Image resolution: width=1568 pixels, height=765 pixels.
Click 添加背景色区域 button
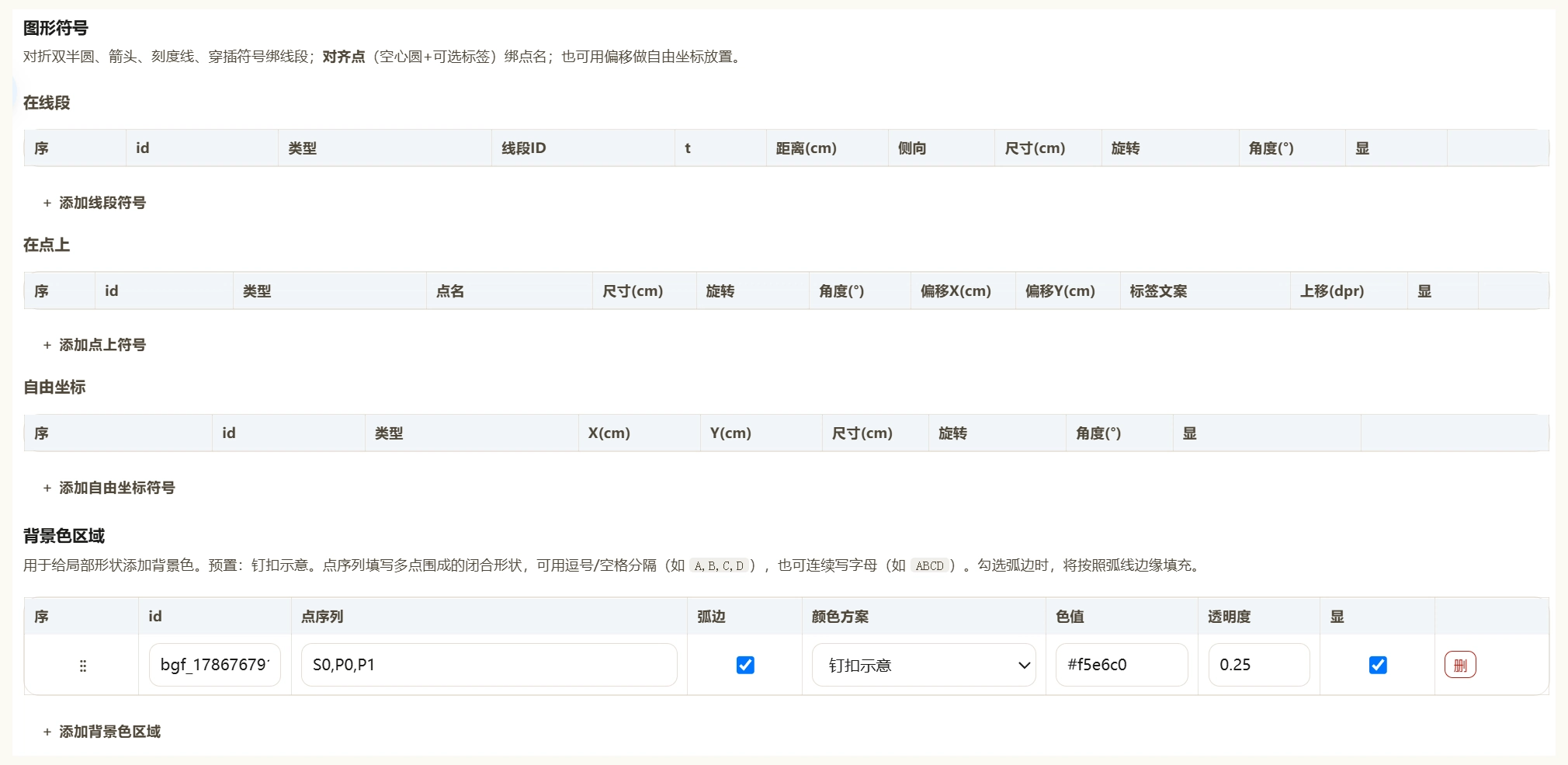[102, 732]
